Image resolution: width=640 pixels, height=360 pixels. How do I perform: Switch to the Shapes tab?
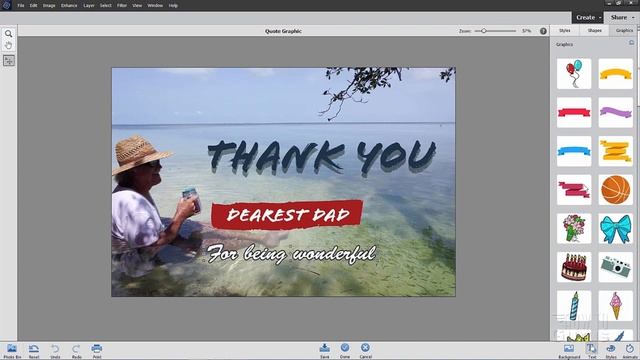click(594, 31)
